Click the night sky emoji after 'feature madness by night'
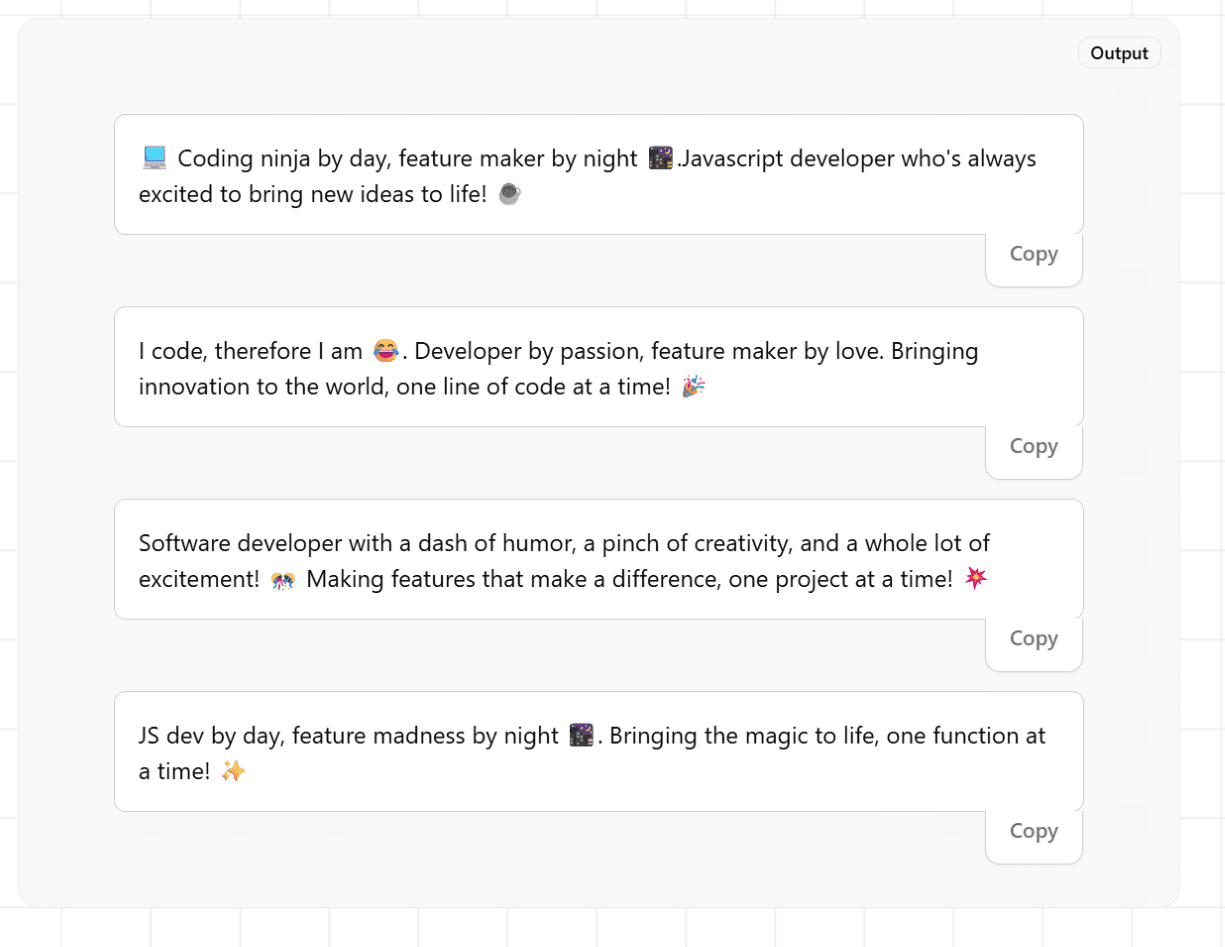The height and width of the screenshot is (947, 1225). [x=581, y=735]
